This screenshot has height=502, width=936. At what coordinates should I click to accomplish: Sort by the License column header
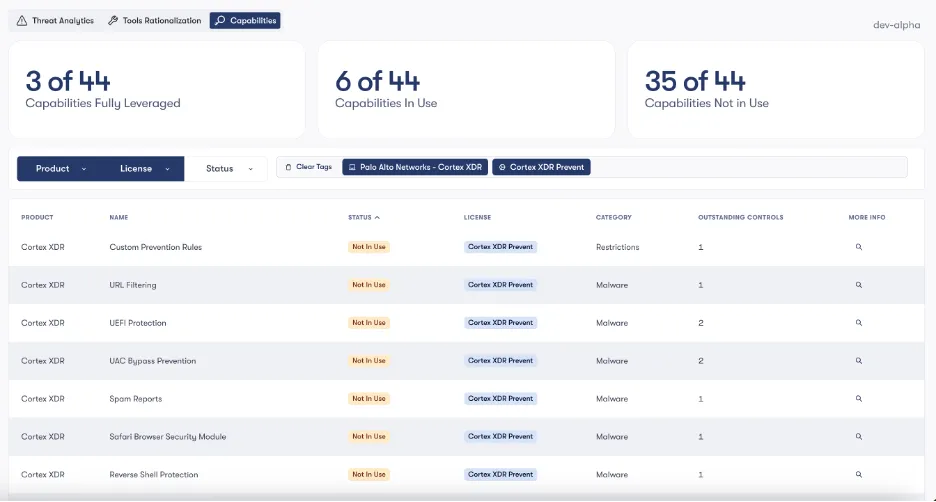point(478,217)
